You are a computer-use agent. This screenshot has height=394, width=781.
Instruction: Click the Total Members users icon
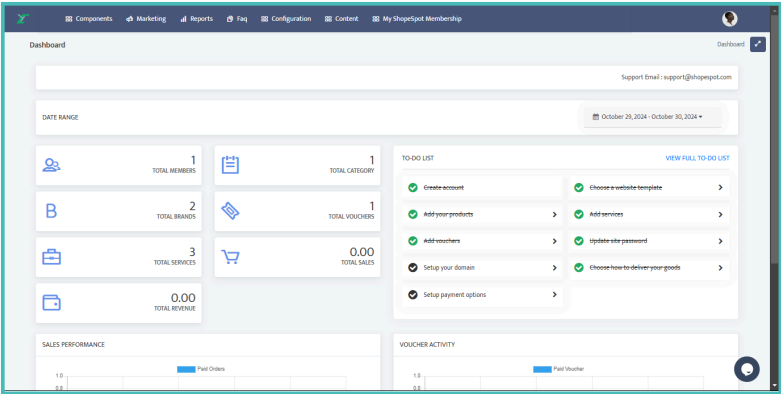pyautogui.click(x=51, y=165)
